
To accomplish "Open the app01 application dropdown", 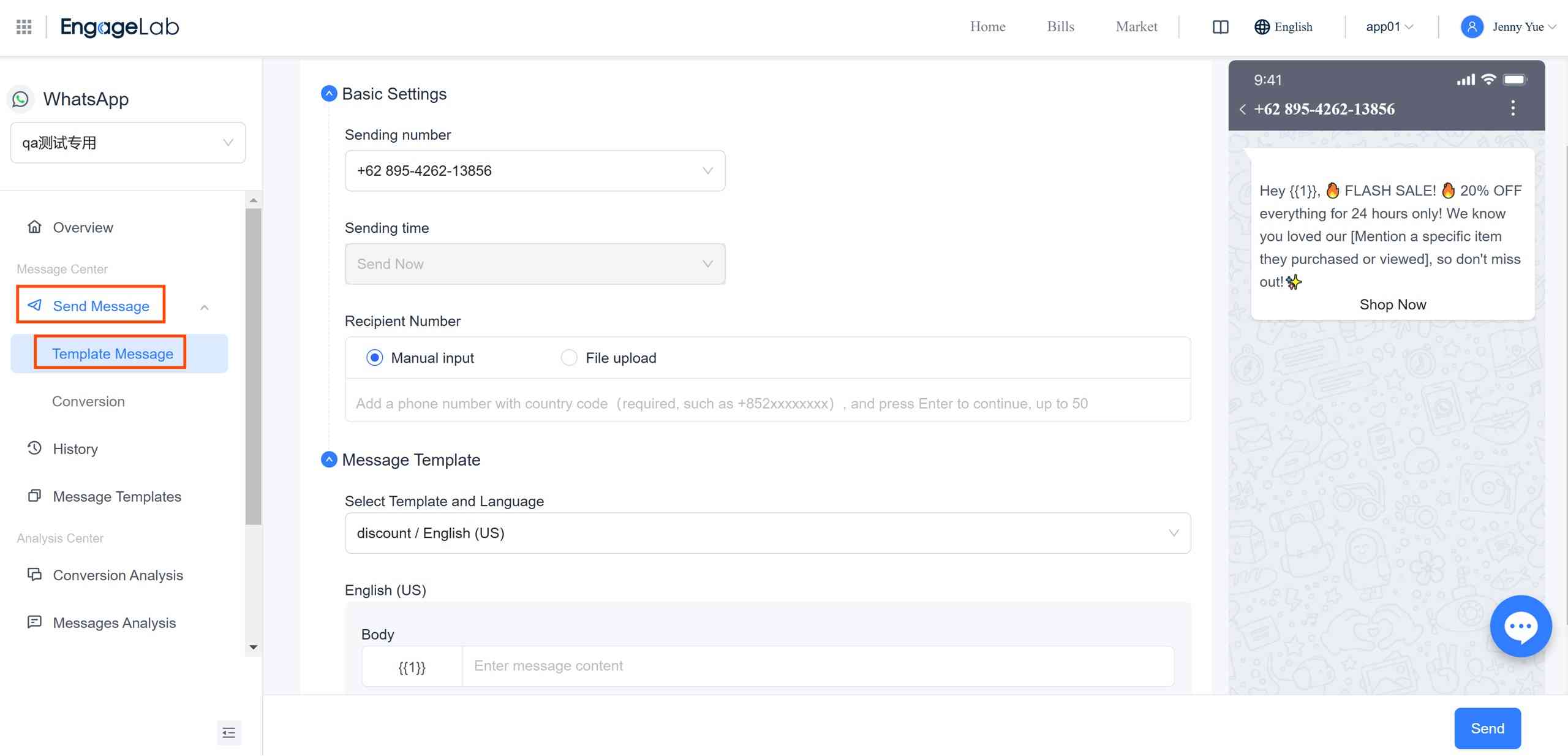I will [1389, 27].
